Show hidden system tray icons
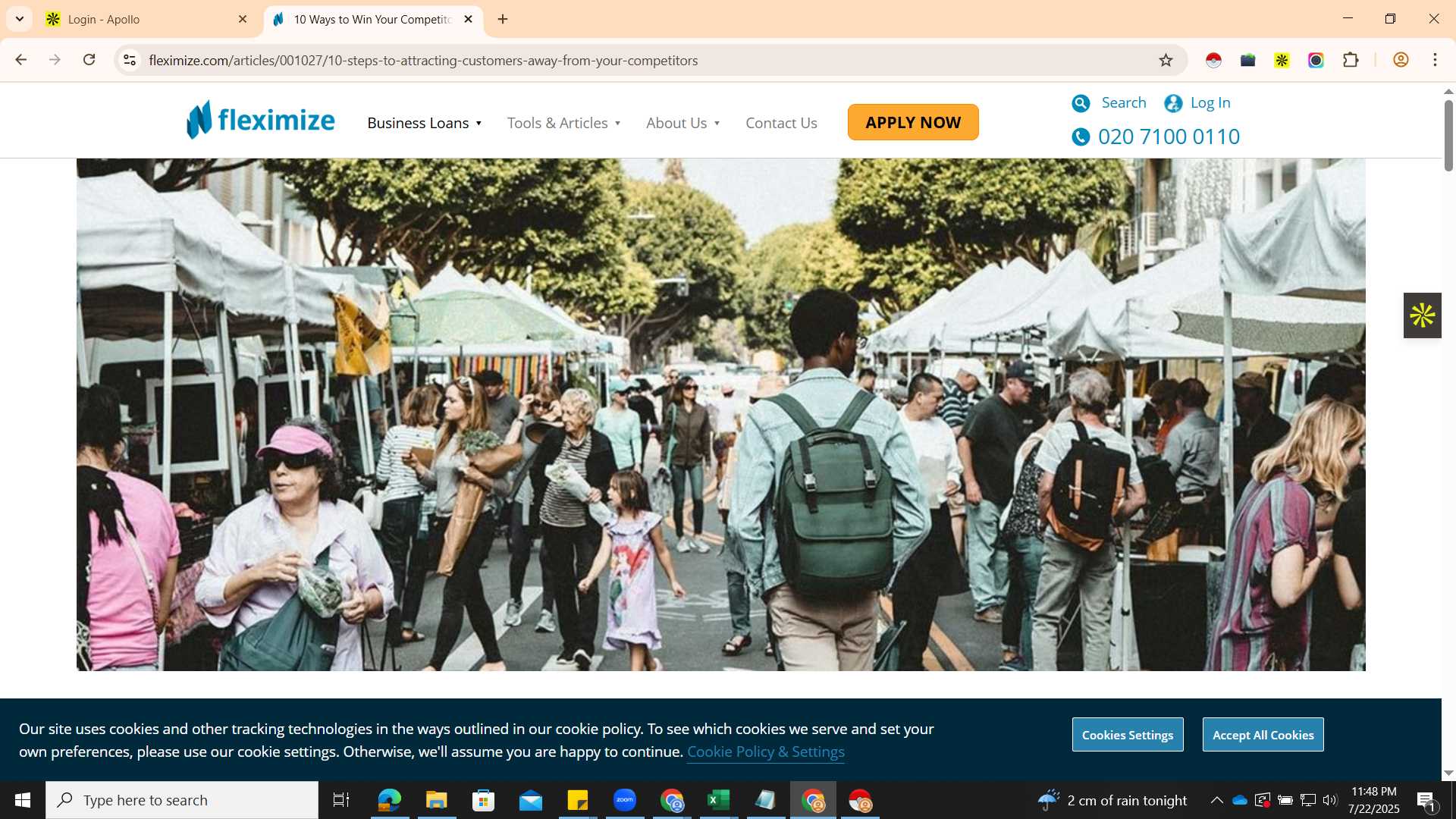The height and width of the screenshot is (819, 1456). pyautogui.click(x=1216, y=800)
